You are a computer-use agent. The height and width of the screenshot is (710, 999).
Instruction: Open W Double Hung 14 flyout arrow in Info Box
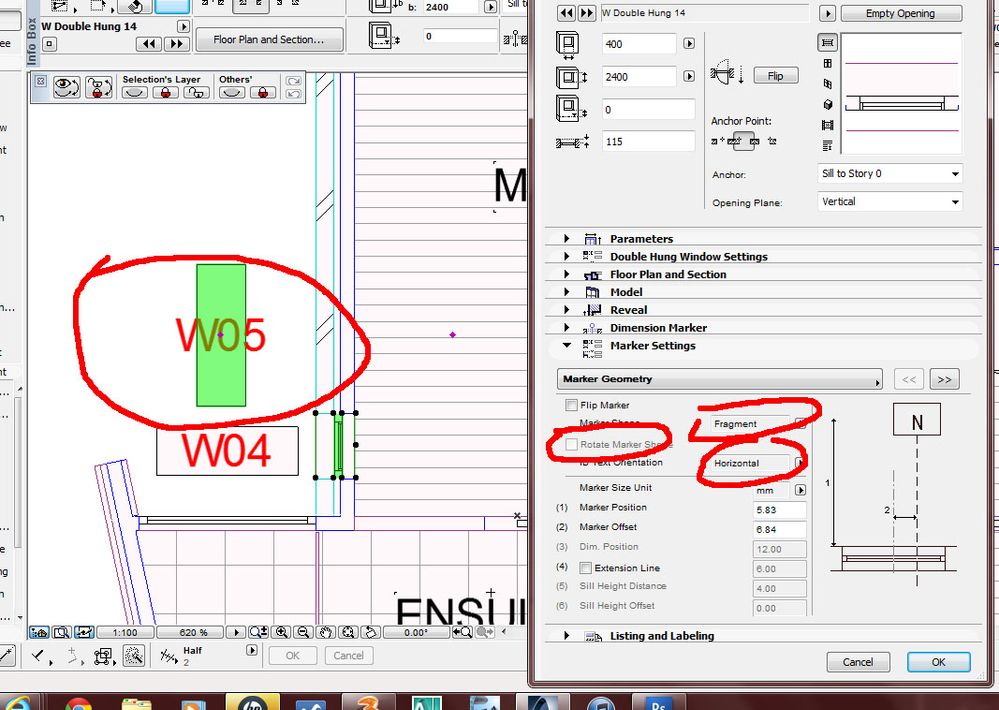coord(183,27)
